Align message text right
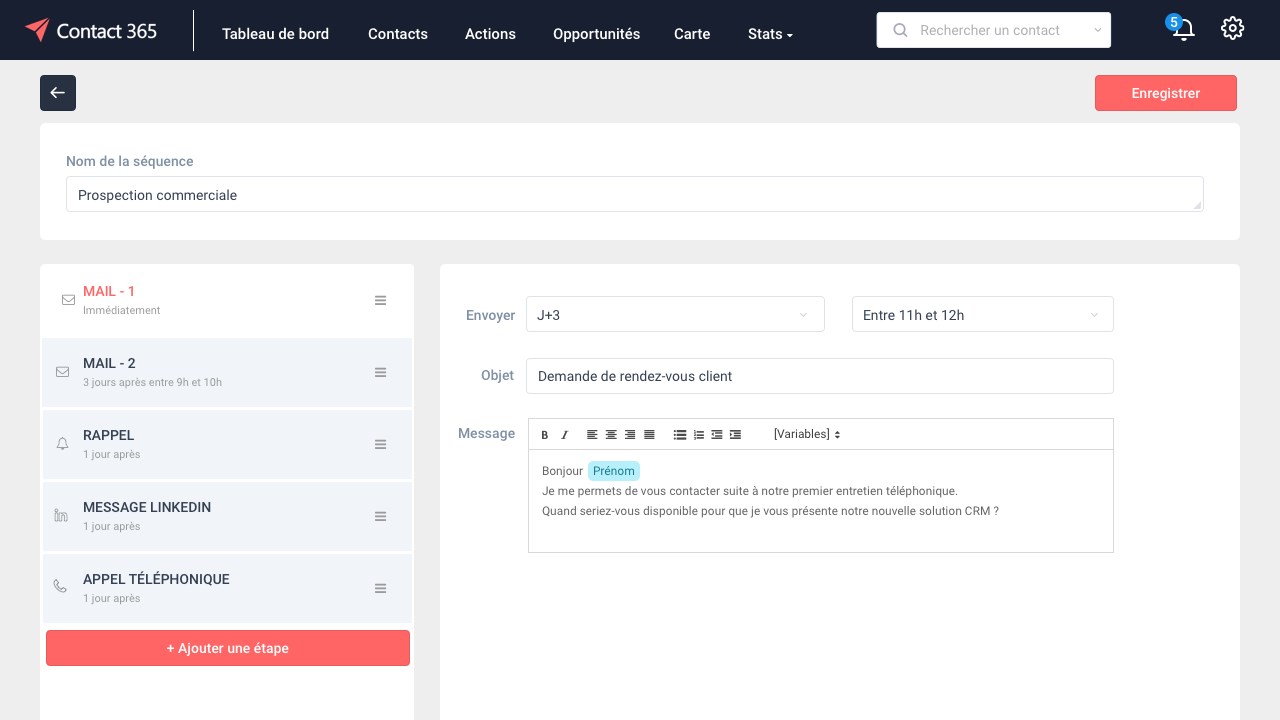Viewport: 1280px width, 720px height. (x=630, y=435)
